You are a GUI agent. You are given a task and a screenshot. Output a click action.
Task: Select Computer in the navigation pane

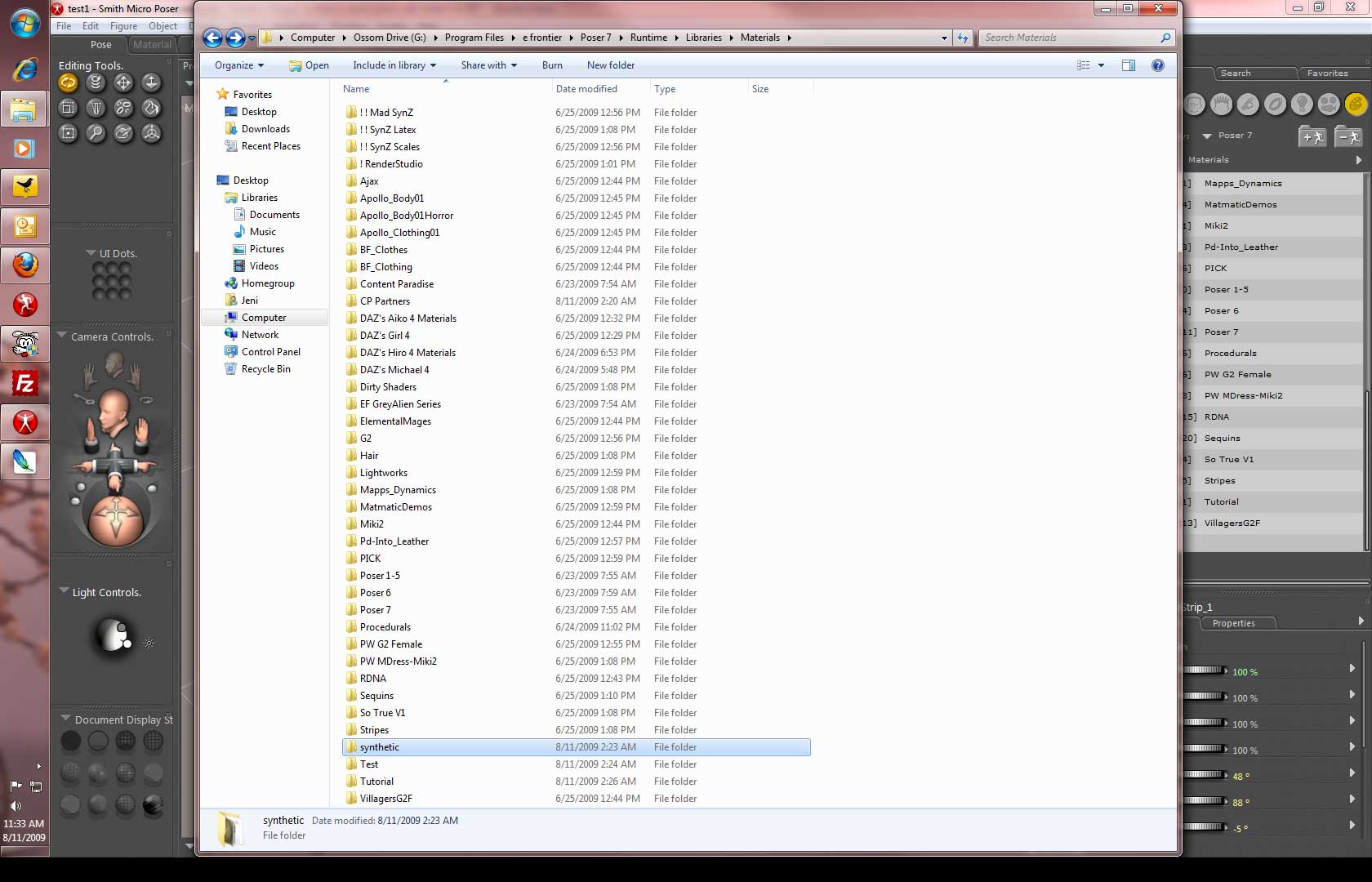(x=264, y=318)
